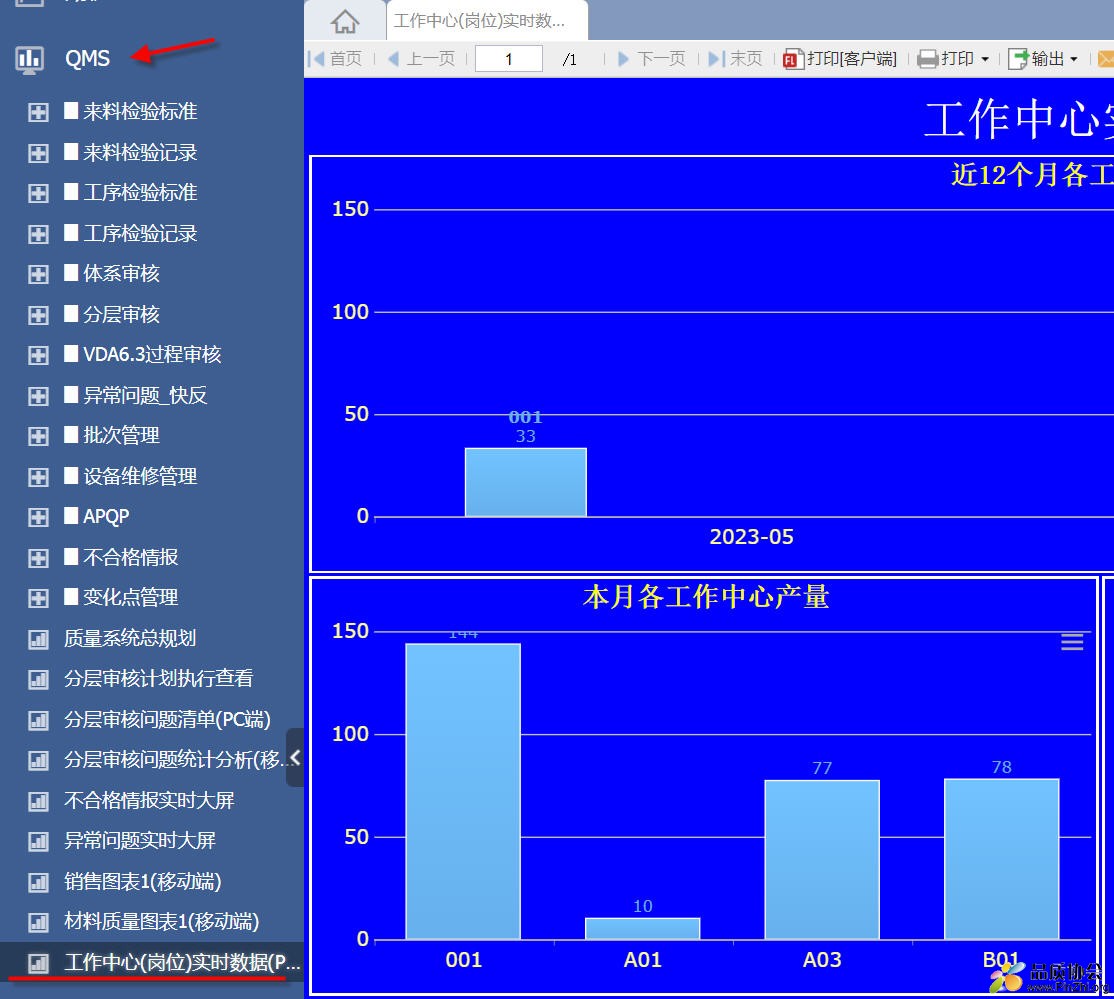Viewport: 1114px width, 999px height.
Task: Toggle the checkbox for 异常问题_快反
Action: (x=71, y=394)
